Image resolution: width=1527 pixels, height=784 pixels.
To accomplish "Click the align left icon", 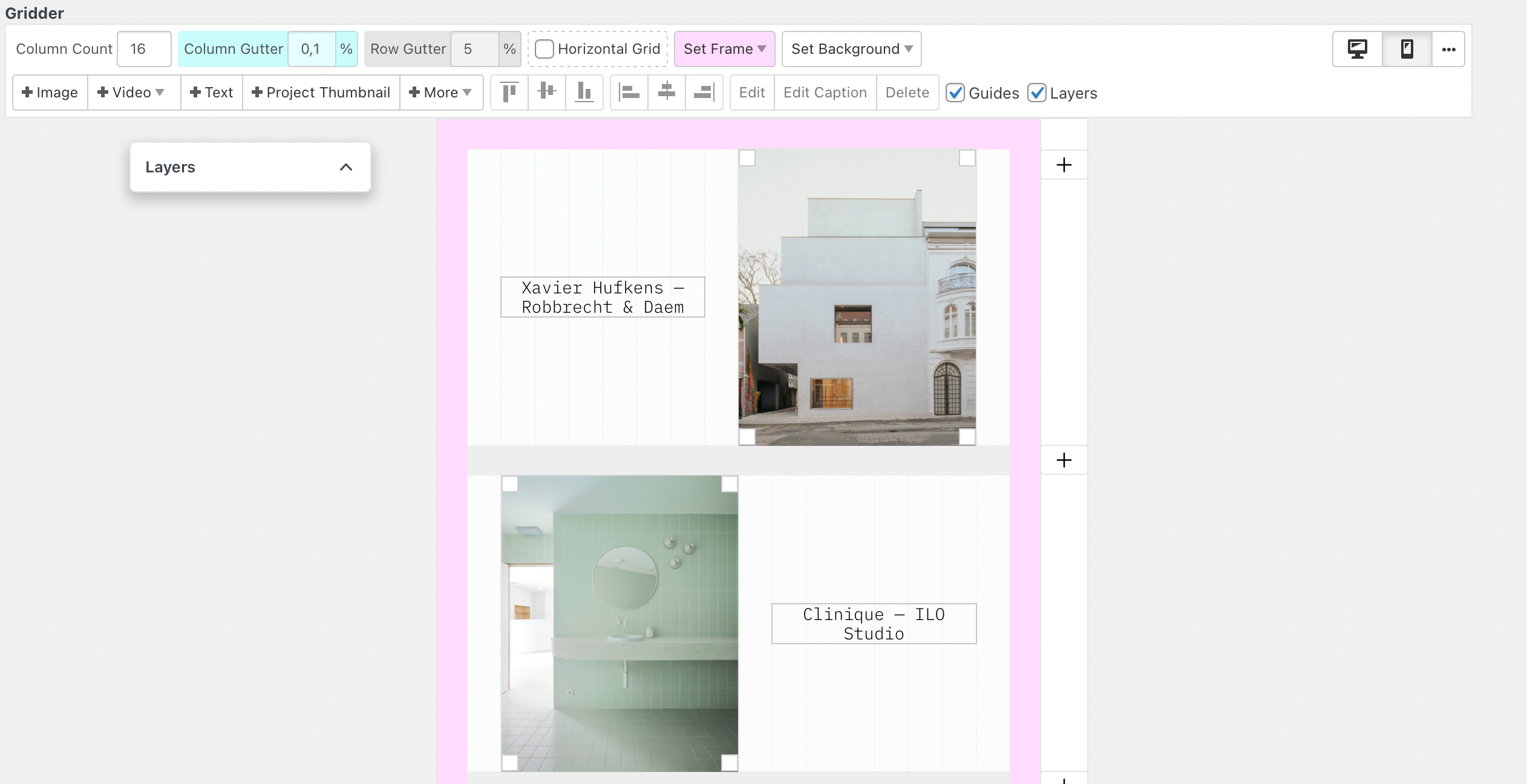I will click(x=629, y=93).
